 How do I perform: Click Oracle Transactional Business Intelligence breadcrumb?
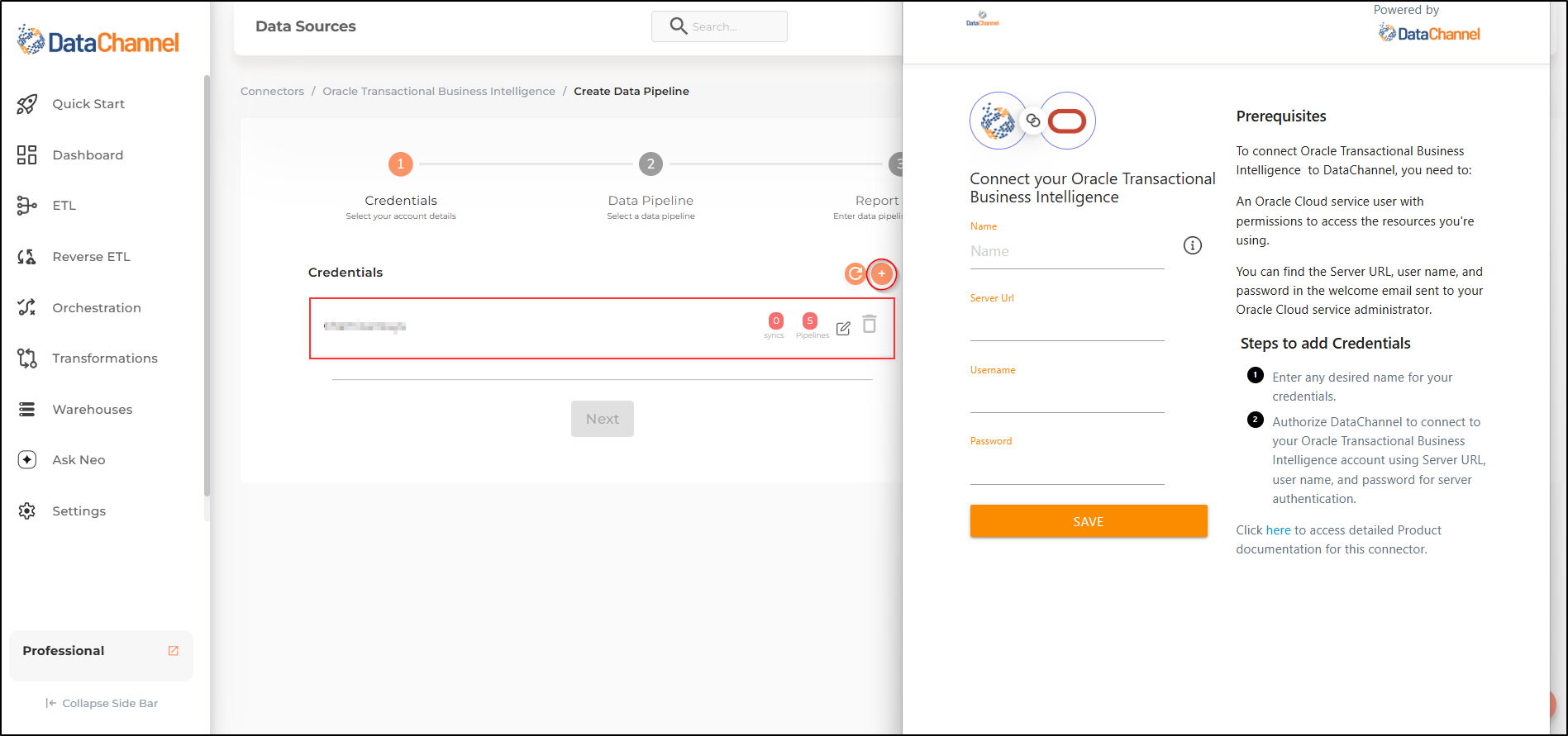tap(439, 92)
